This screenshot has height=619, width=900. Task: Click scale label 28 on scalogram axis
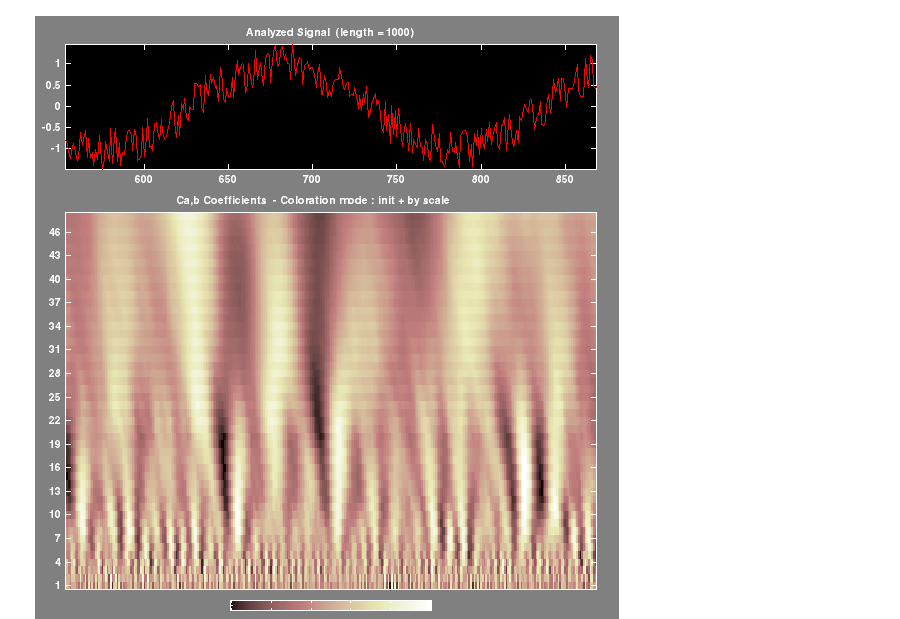coord(55,373)
